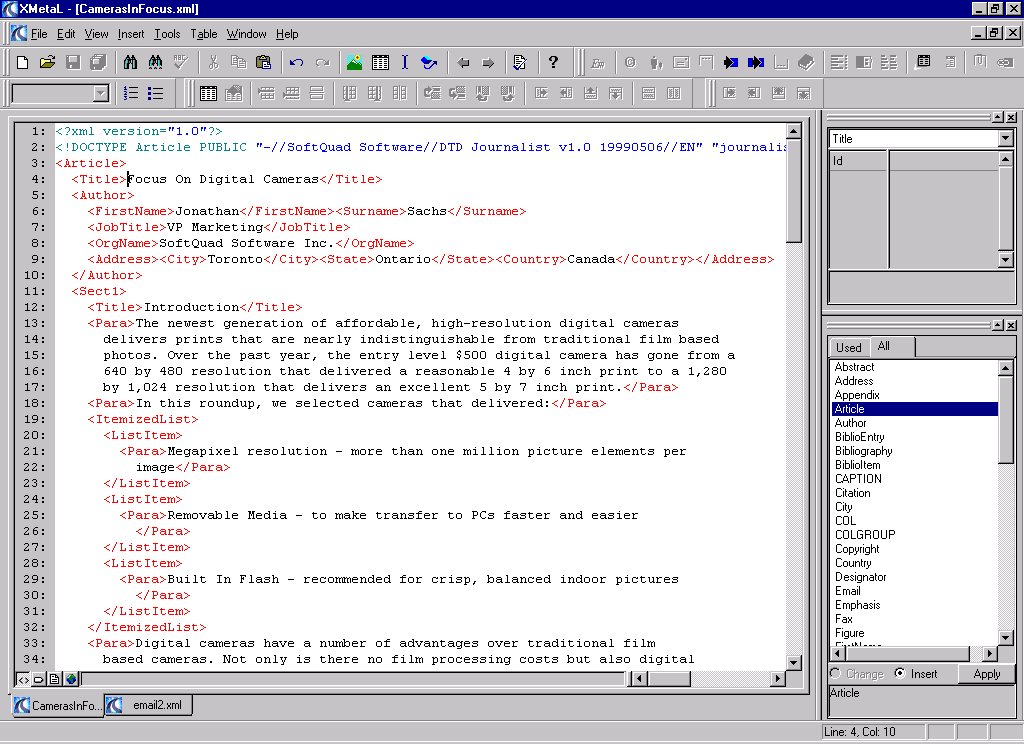Click the text 'Focus On Digital Cameras'
The width and height of the screenshot is (1024, 744).
(223, 179)
